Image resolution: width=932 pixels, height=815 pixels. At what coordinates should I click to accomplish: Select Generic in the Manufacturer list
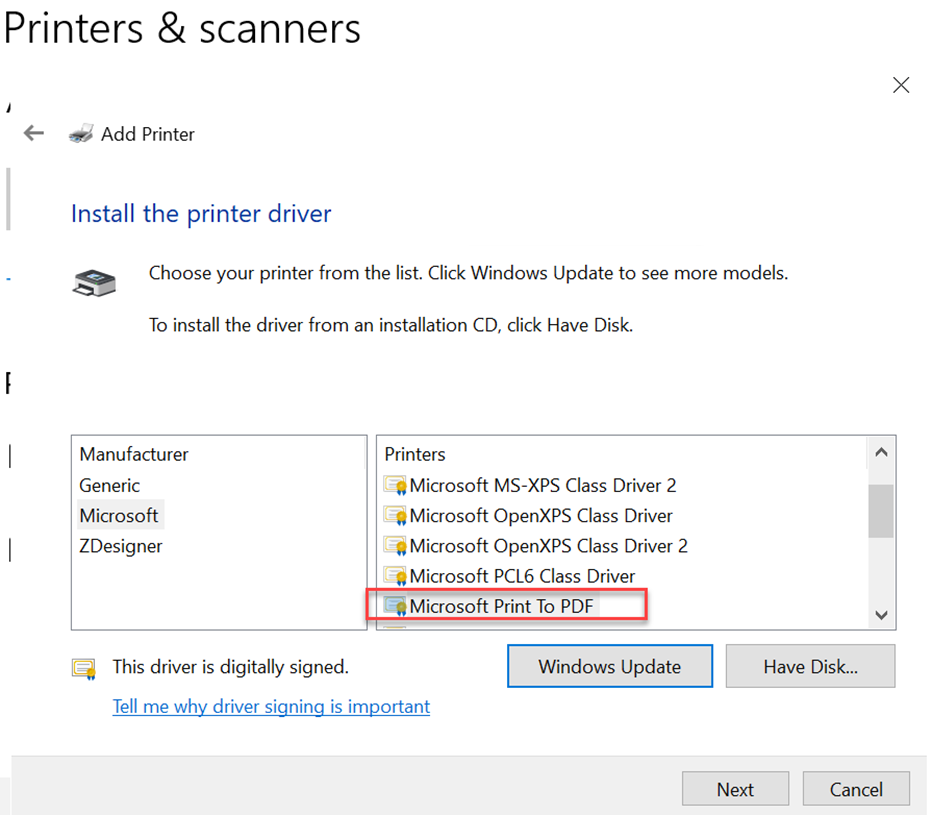tap(110, 485)
